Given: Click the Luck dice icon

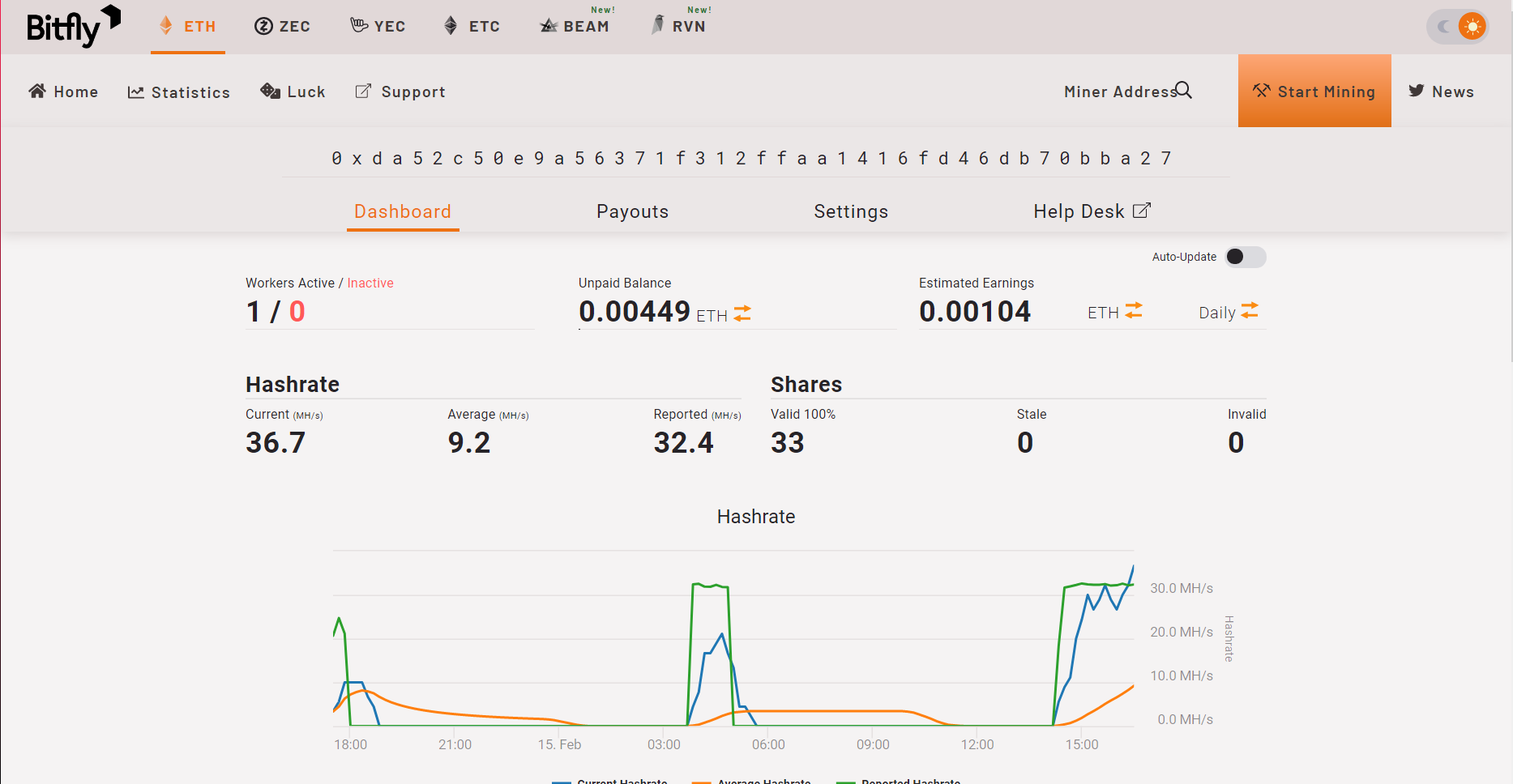Looking at the screenshot, I should (270, 91).
